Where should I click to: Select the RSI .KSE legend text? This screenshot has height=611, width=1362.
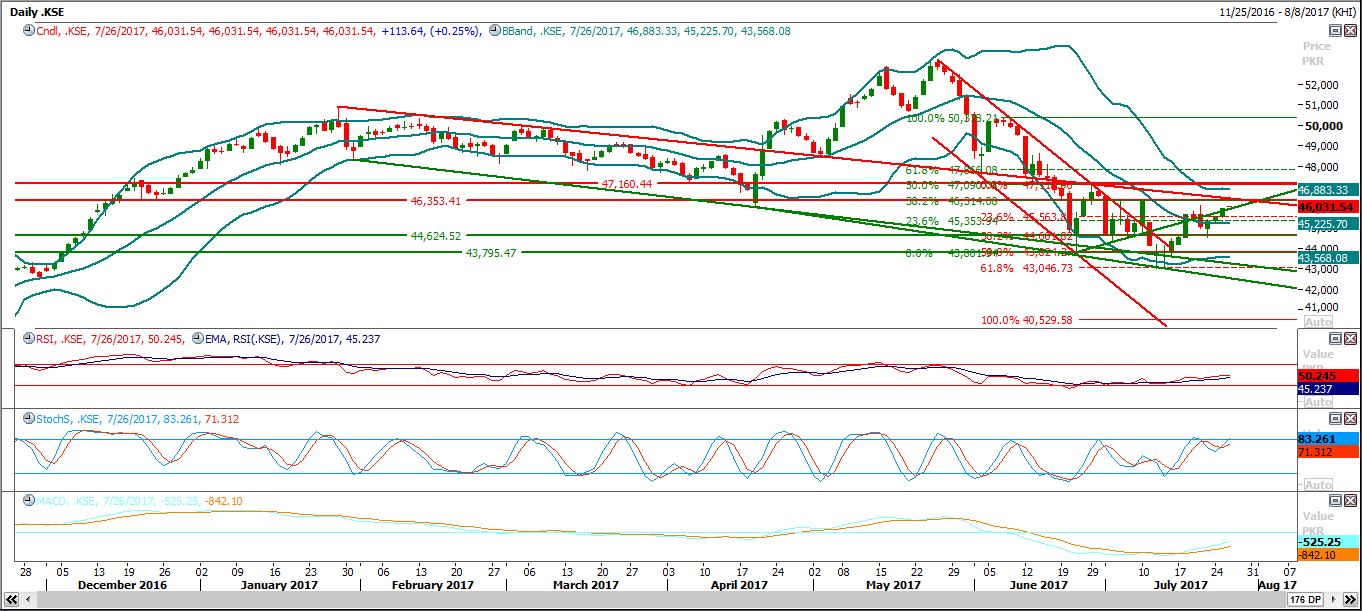click(x=110, y=339)
